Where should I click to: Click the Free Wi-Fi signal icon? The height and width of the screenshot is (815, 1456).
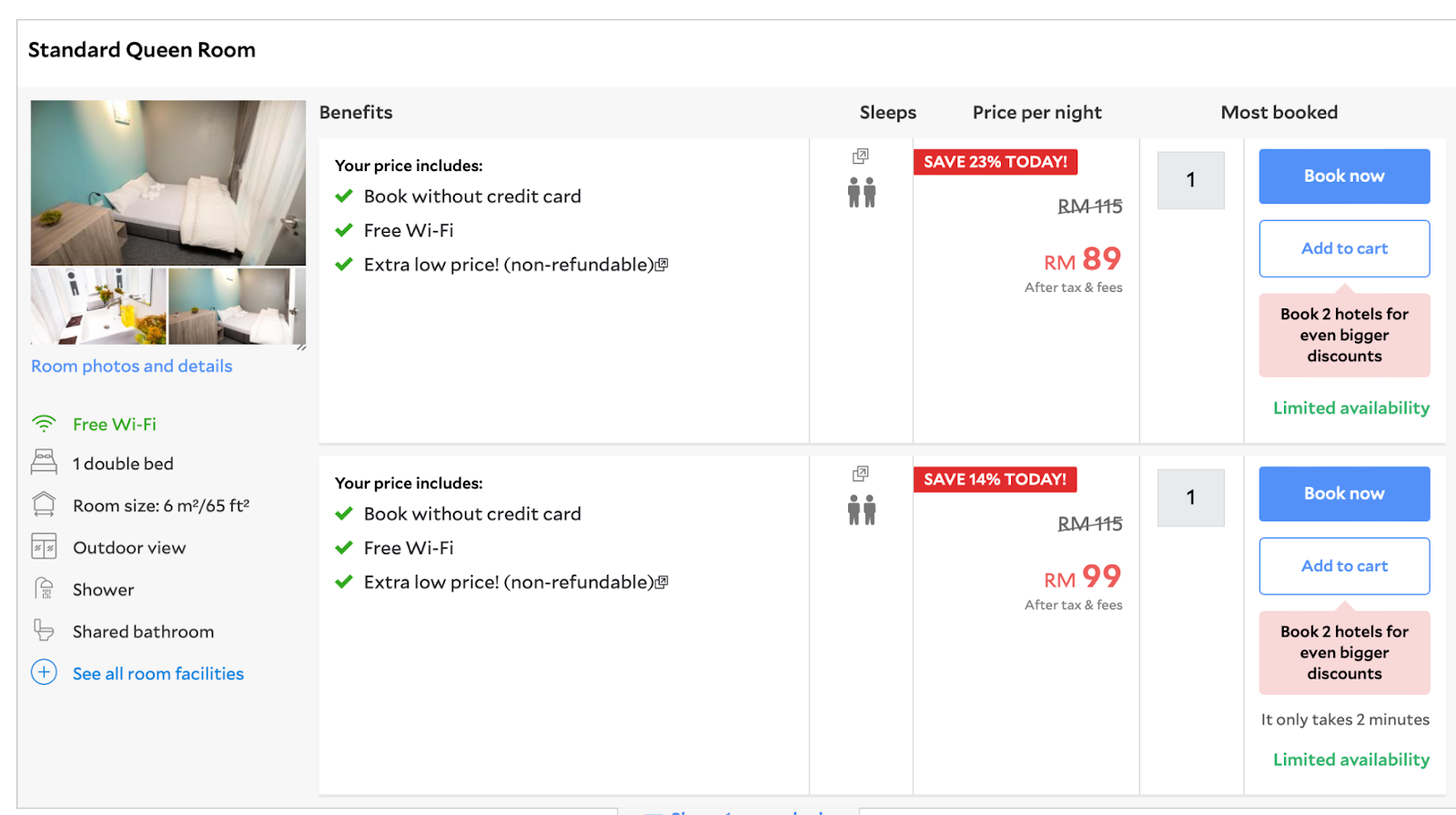click(44, 424)
